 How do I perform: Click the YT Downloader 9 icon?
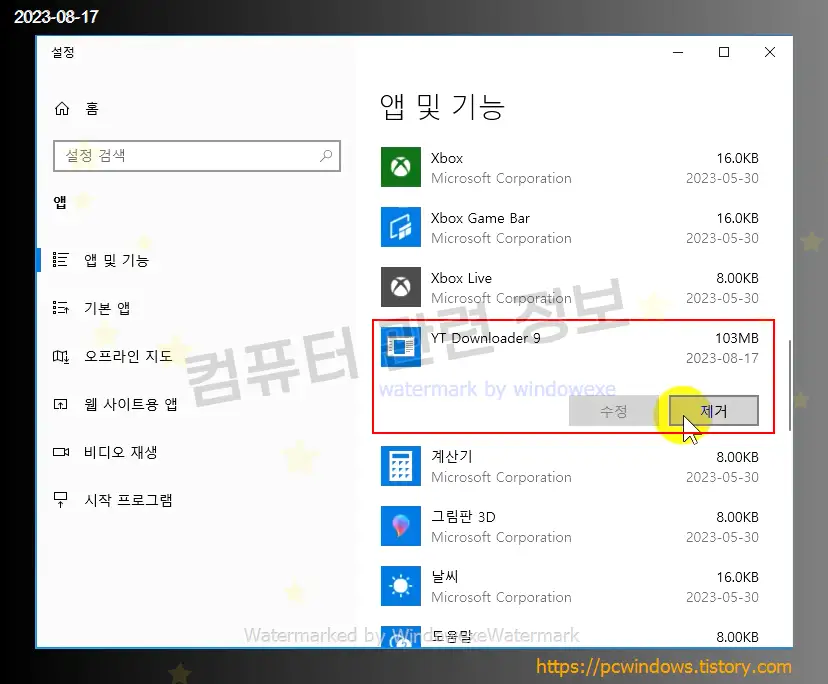point(401,347)
